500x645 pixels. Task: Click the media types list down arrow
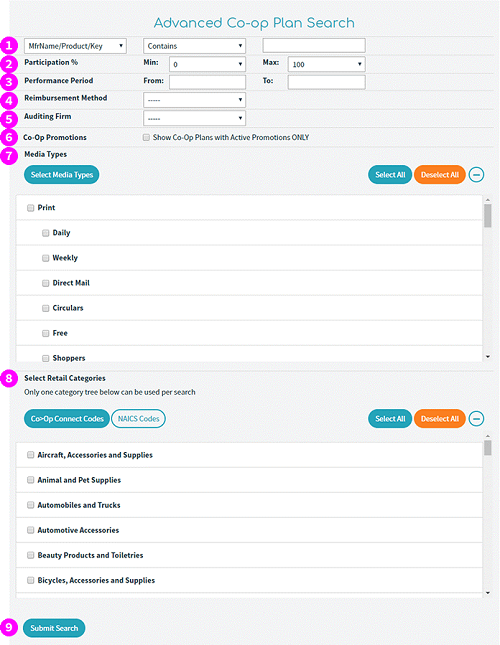click(x=488, y=357)
